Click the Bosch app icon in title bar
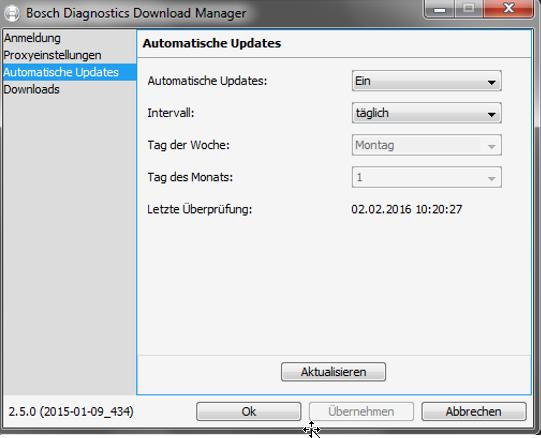The image size is (541, 438). point(12,13)
